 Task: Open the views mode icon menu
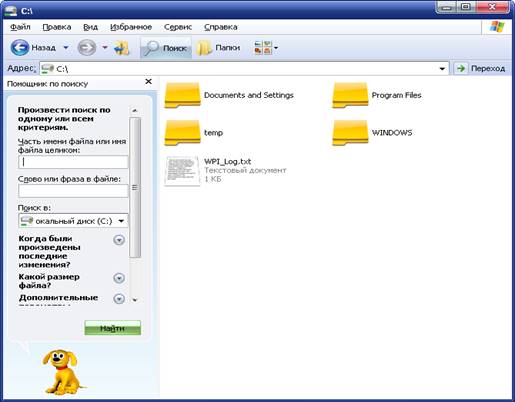266,48
